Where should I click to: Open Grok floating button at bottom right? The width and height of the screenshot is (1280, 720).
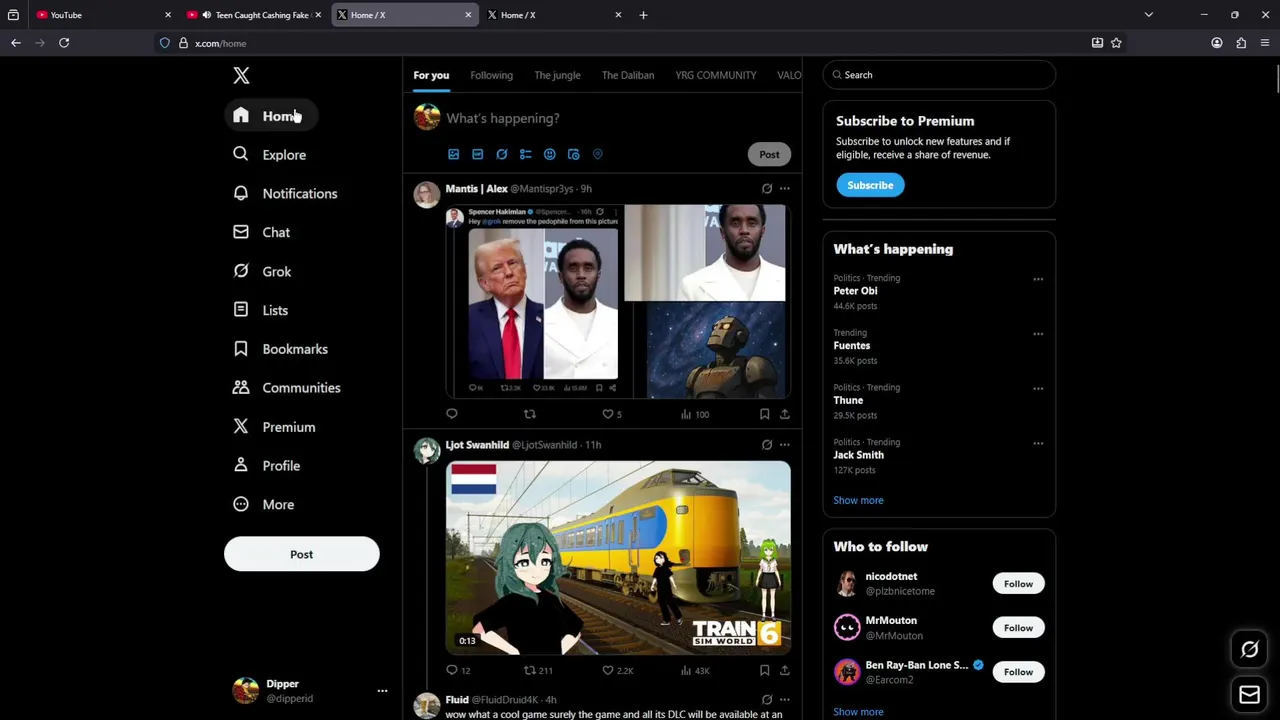(x=1249, y=650)
